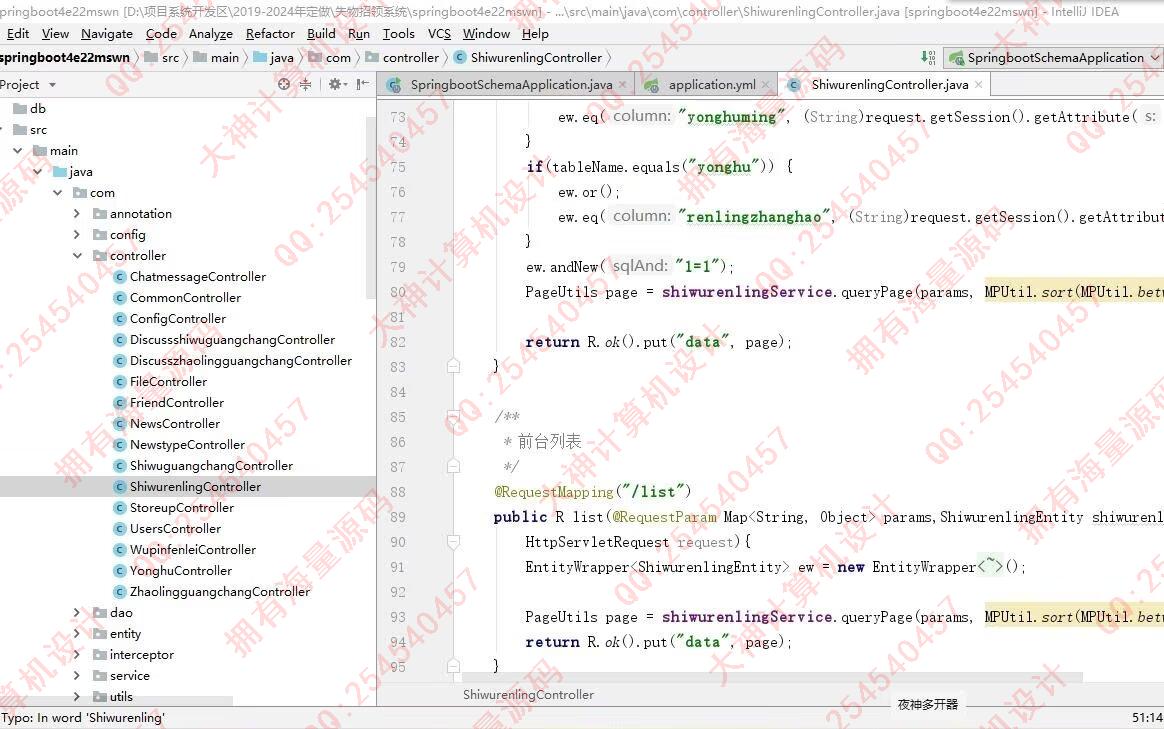The height and width of the screenshot is (729, 1164).
Task: Click ChatmessageController class icon
Action: [120, 277]
